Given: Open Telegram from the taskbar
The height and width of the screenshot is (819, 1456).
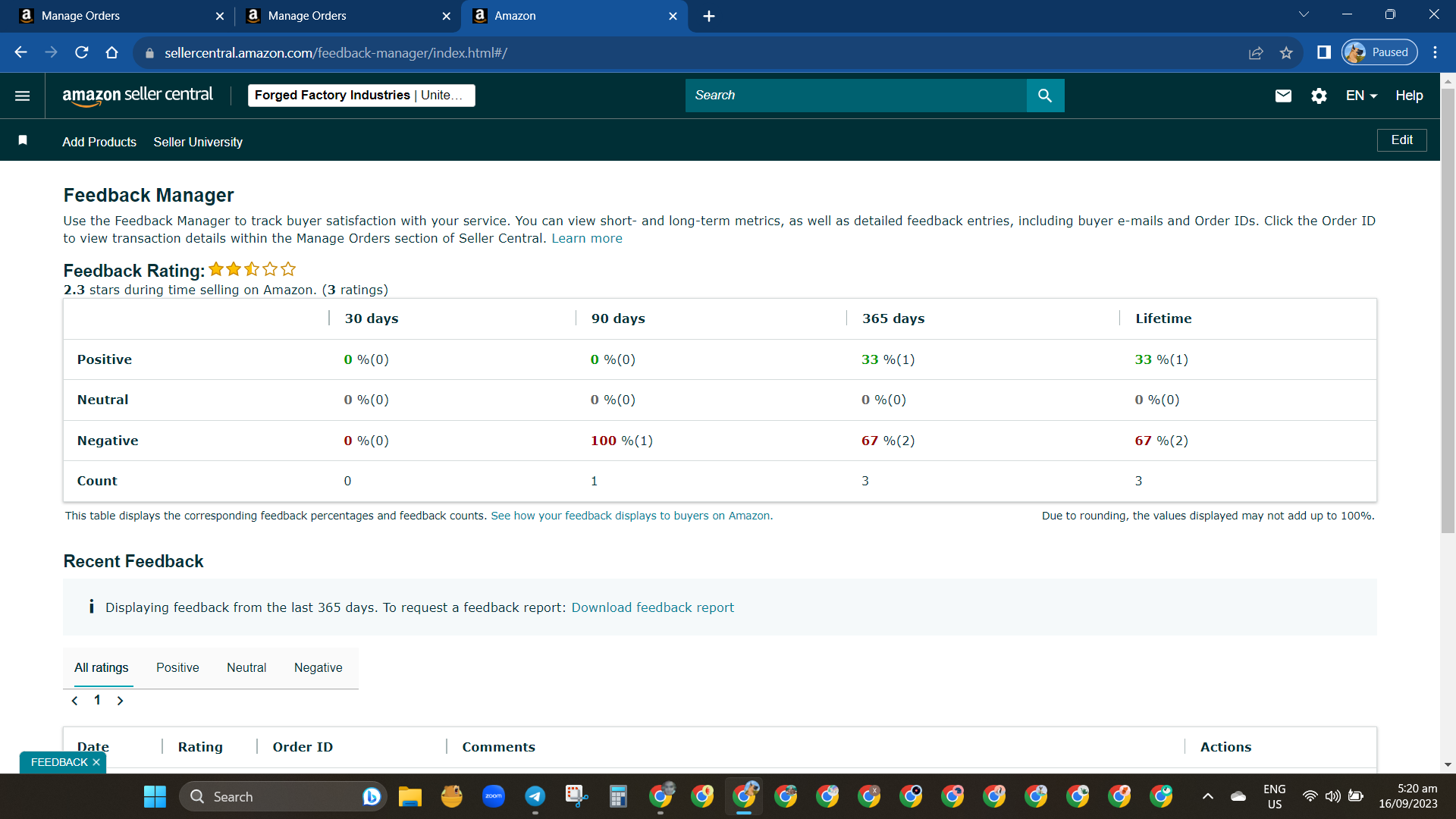Looking at the screenshot, I should 535,796.
